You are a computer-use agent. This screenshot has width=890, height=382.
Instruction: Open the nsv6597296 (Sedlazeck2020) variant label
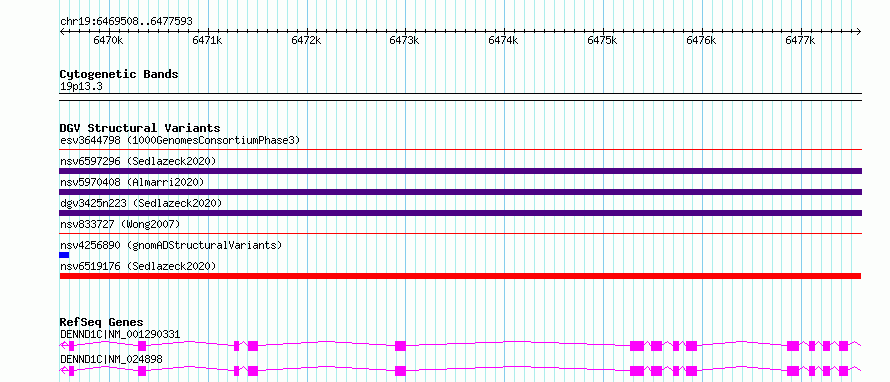(138, 161)
